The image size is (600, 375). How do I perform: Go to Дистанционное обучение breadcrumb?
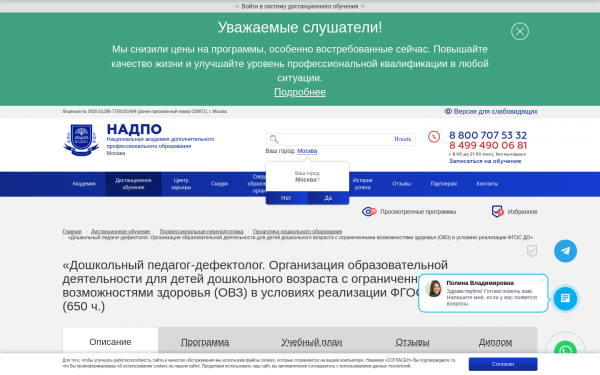[x=121, y=232]
